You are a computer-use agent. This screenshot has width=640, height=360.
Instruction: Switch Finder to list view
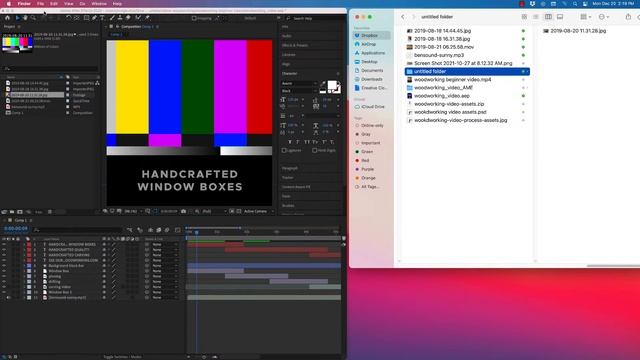[536, 17]
